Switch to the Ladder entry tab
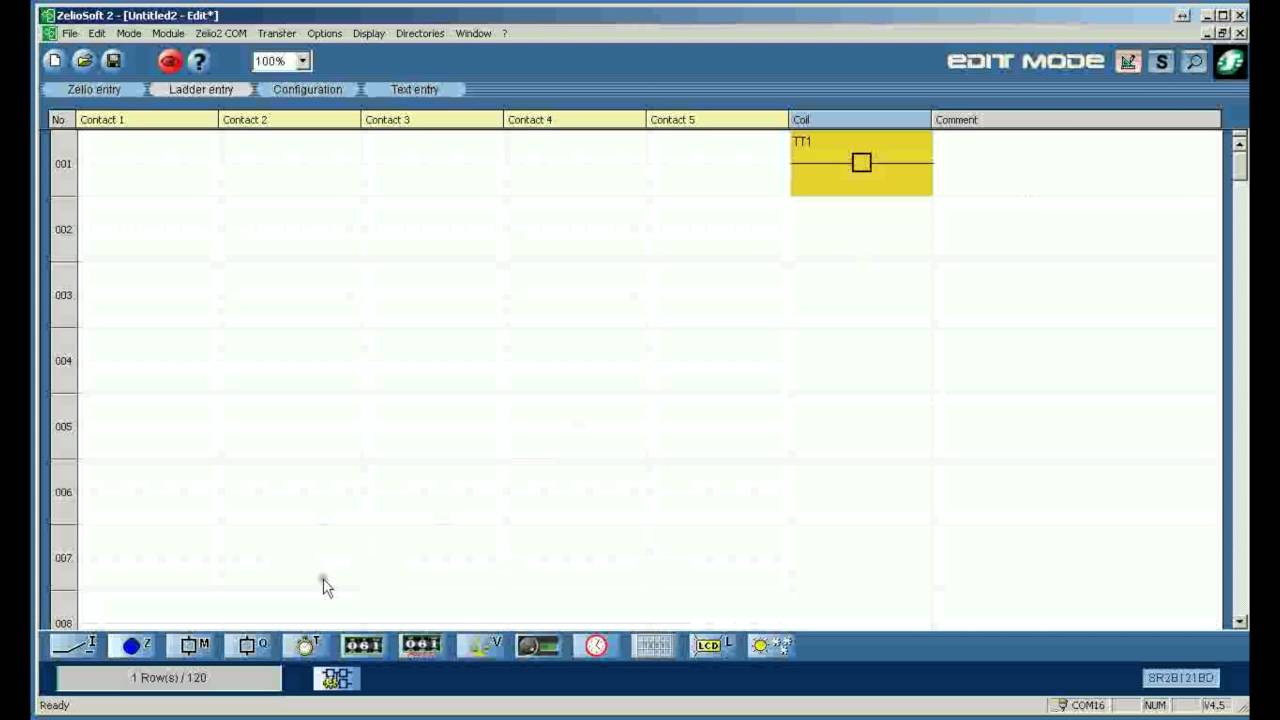 tap(201, 89)
